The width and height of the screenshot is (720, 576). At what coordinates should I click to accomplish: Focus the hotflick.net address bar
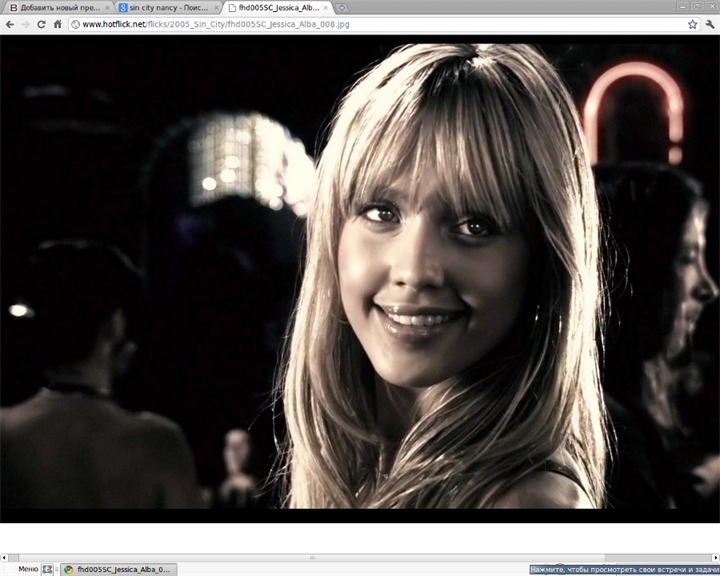point(383,24)
